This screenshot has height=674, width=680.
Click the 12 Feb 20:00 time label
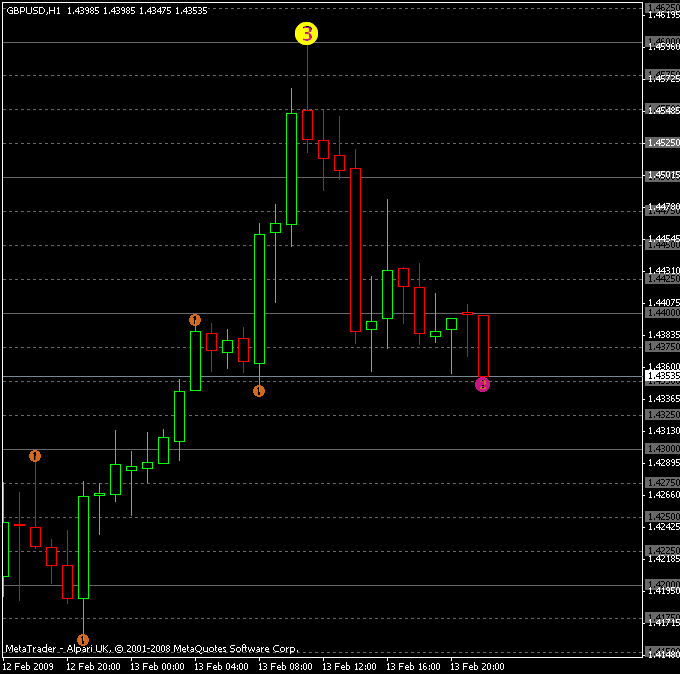(x=93, y=666)
